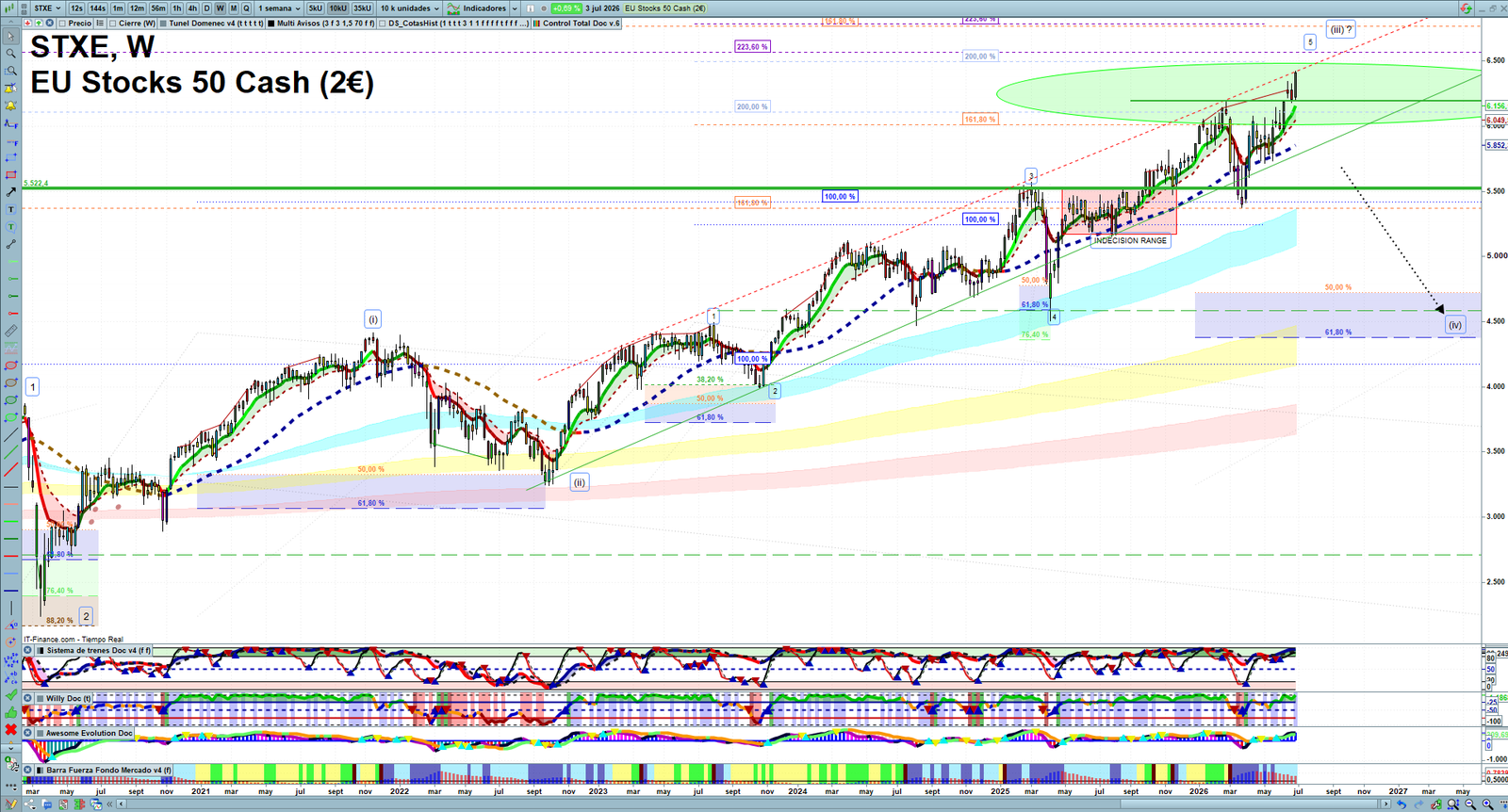
Task: Click the red X delete tool
Action: pos(10,730)
